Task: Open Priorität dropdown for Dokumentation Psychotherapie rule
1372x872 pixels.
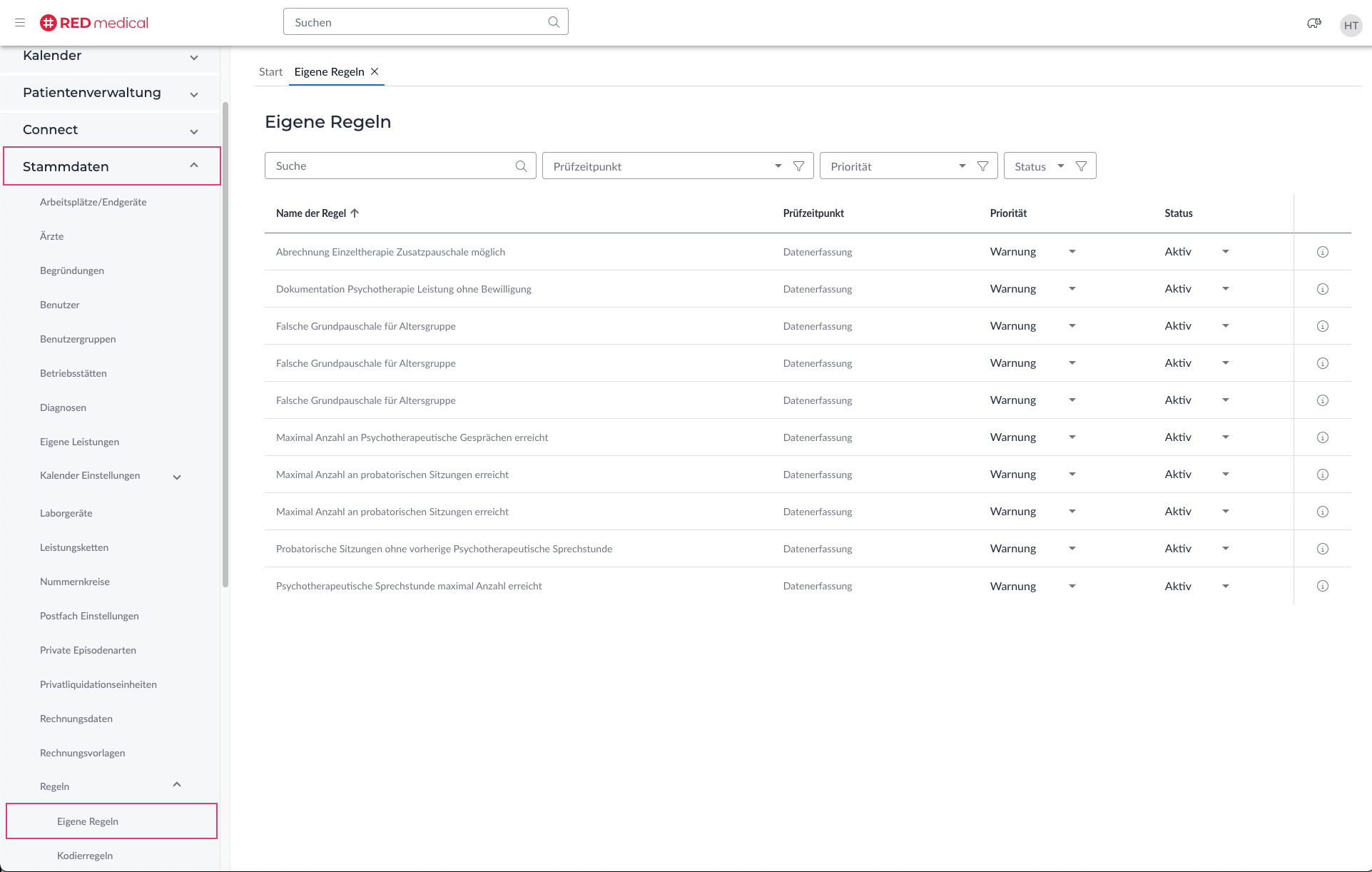Action: tap(1072, 289)
